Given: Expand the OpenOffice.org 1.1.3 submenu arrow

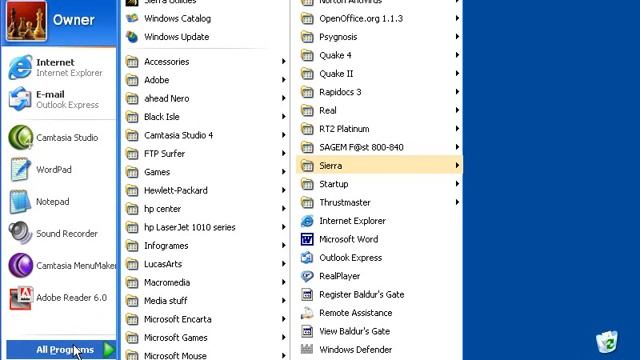Looking at the screenshot, I should pos(457,18).
